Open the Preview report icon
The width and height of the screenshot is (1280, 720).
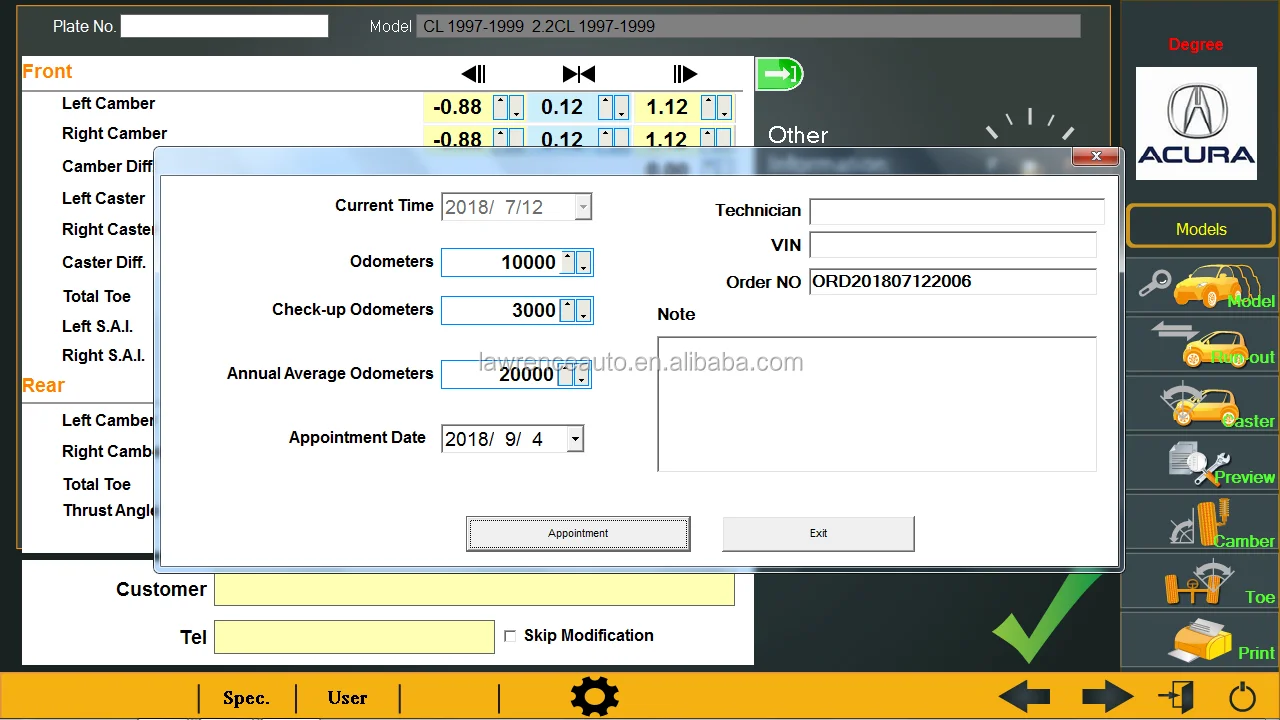coord(1201,465)
